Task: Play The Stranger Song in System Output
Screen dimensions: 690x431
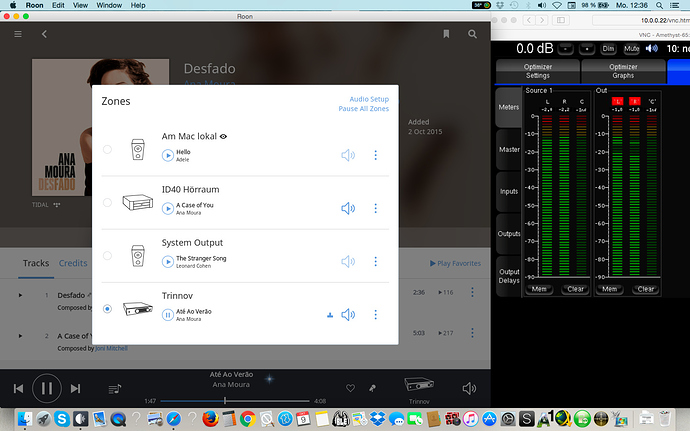Action: tap(168, 262)
